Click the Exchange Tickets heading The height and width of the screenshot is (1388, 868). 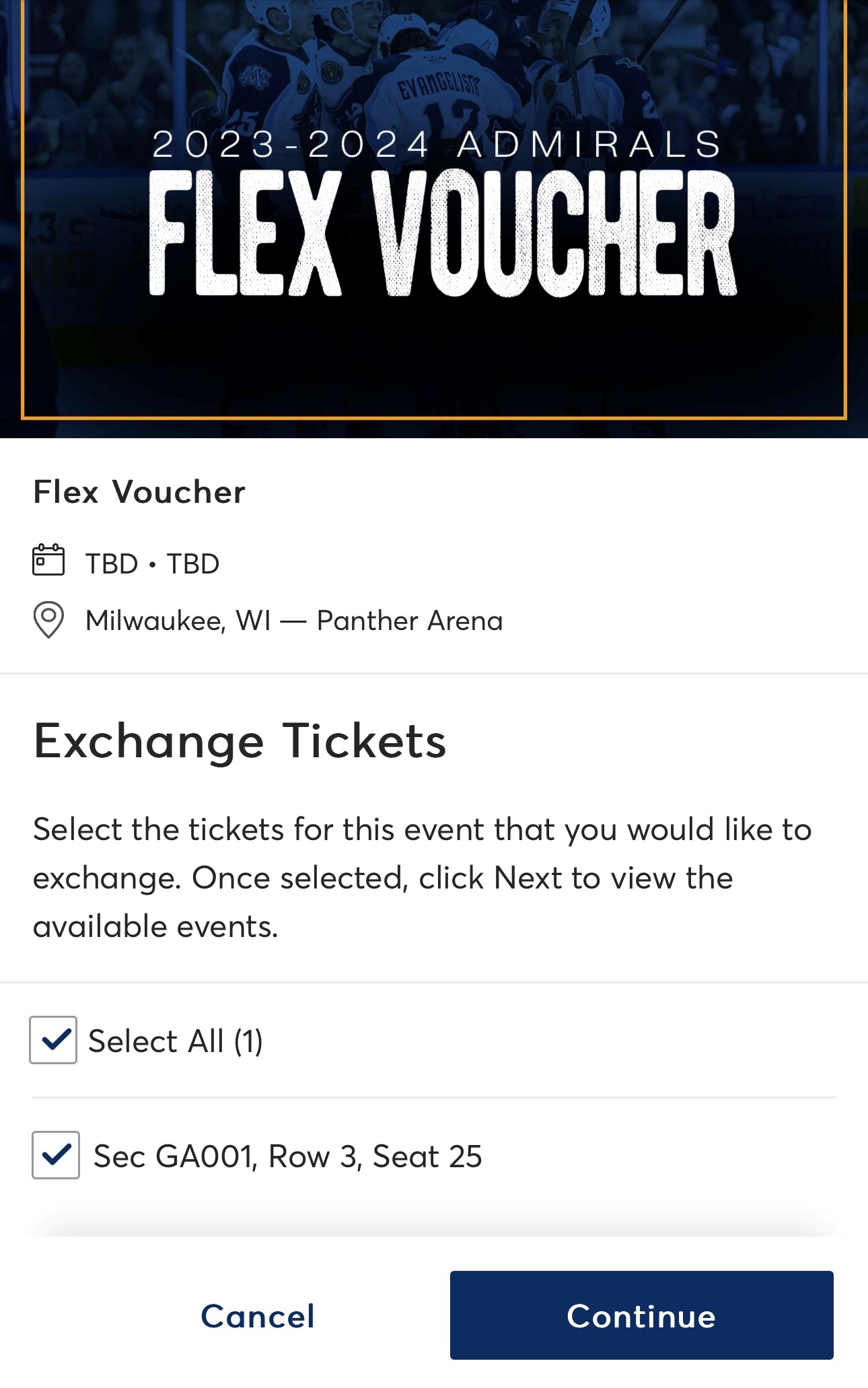[x=240, y=741]
